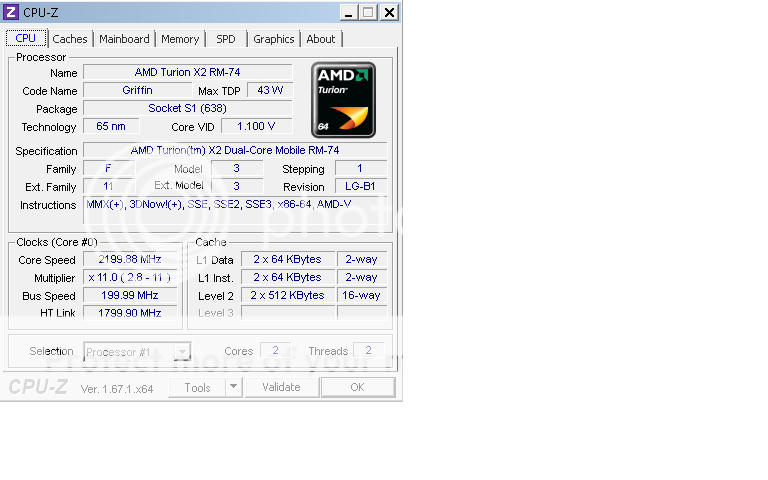This screenshot has width=768, height=480.
Task: Click the CPU-Z icon in the title bar
Action: 11,12
